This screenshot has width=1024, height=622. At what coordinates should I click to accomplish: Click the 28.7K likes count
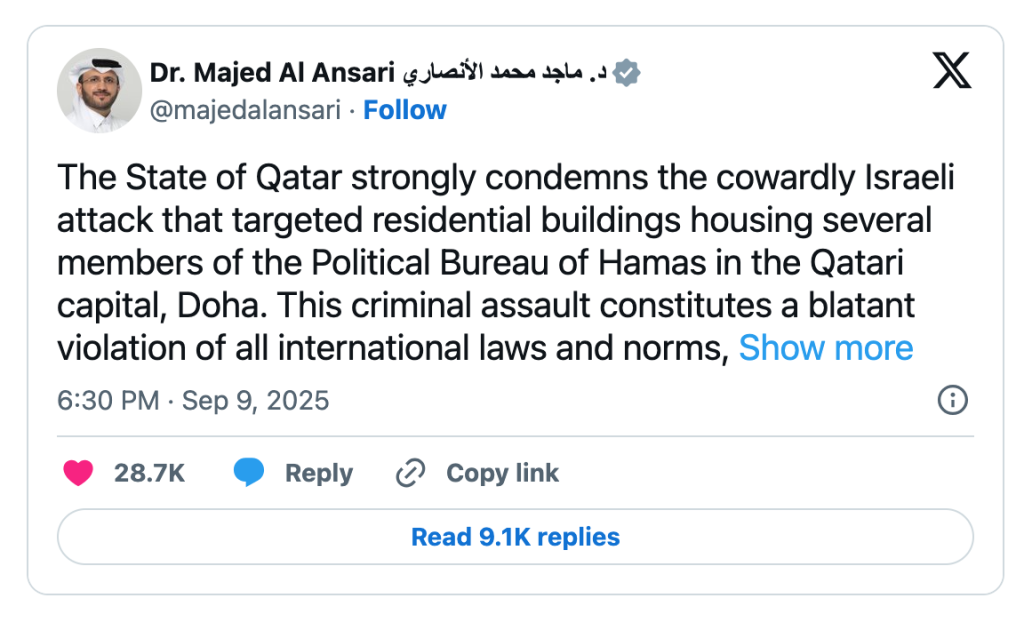149,473
